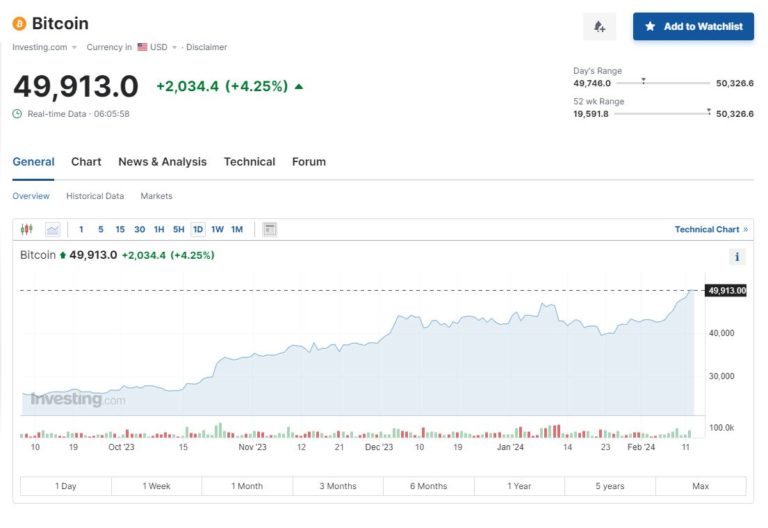Open the Historical Data sub-tab
This screenshot has height=528, width=768.
click(95, 196)
